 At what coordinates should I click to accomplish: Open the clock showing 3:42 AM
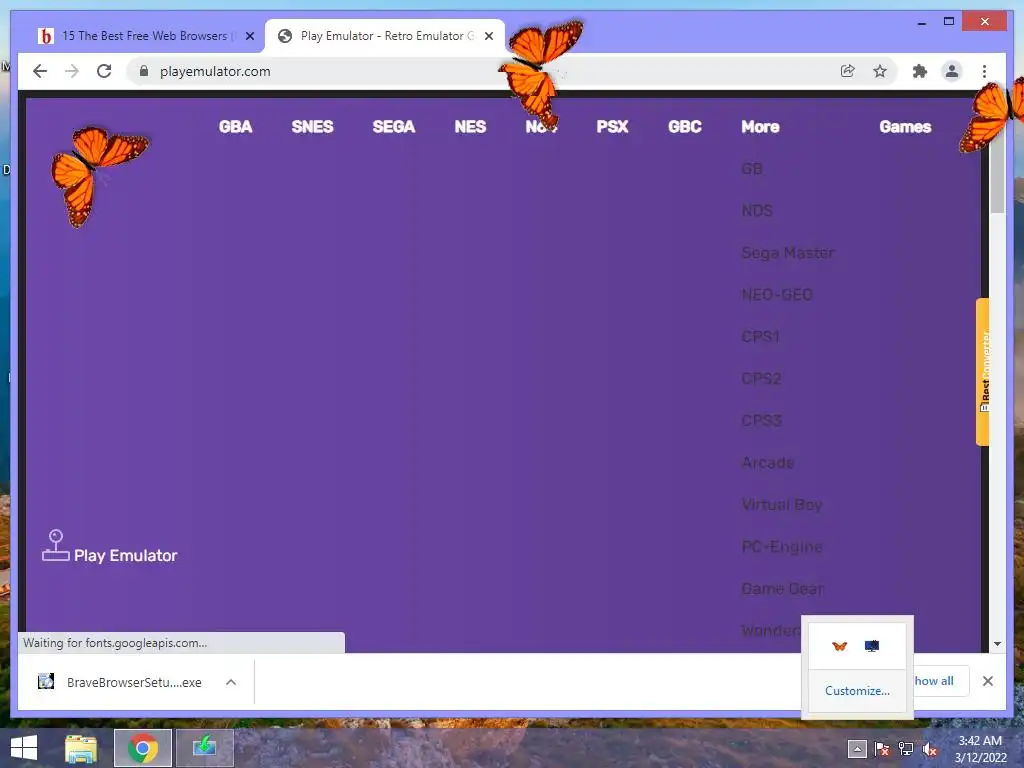980,749
